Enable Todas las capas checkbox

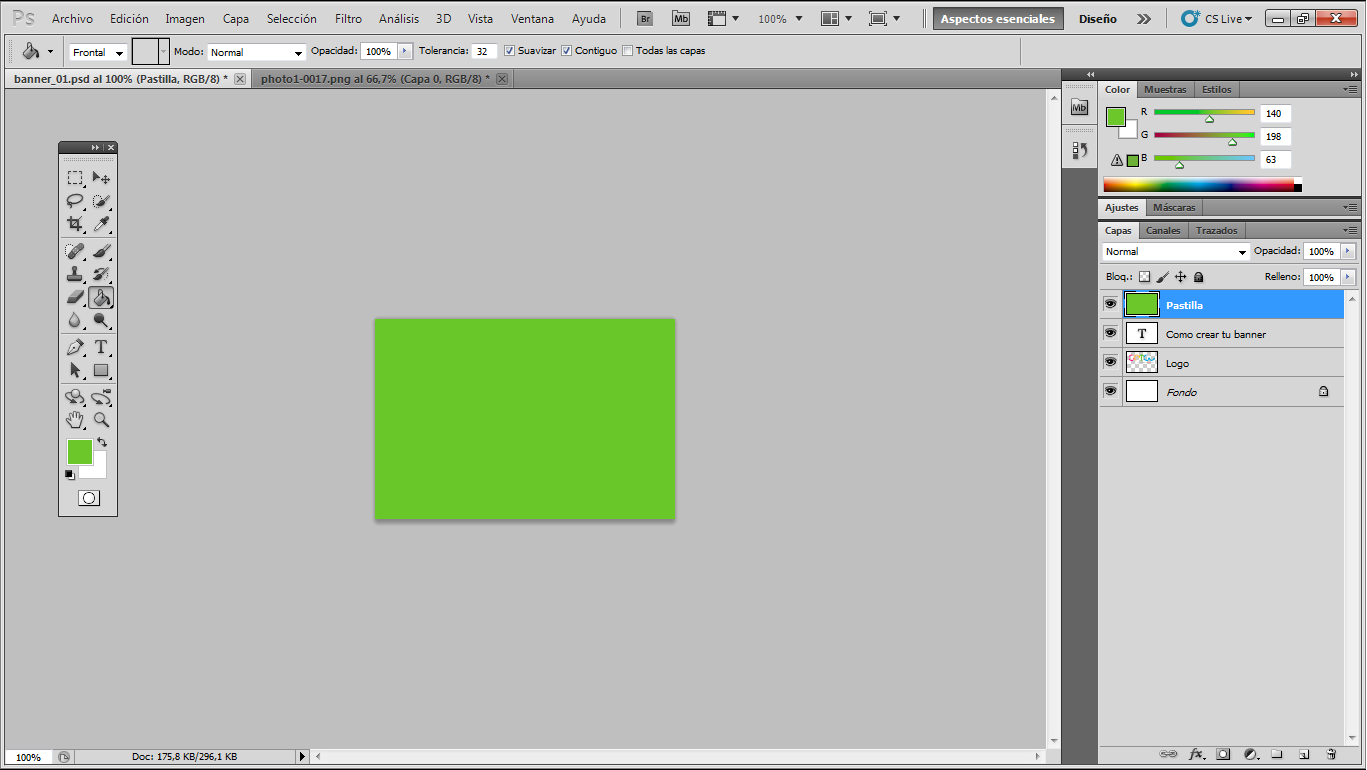pos(627,51)
